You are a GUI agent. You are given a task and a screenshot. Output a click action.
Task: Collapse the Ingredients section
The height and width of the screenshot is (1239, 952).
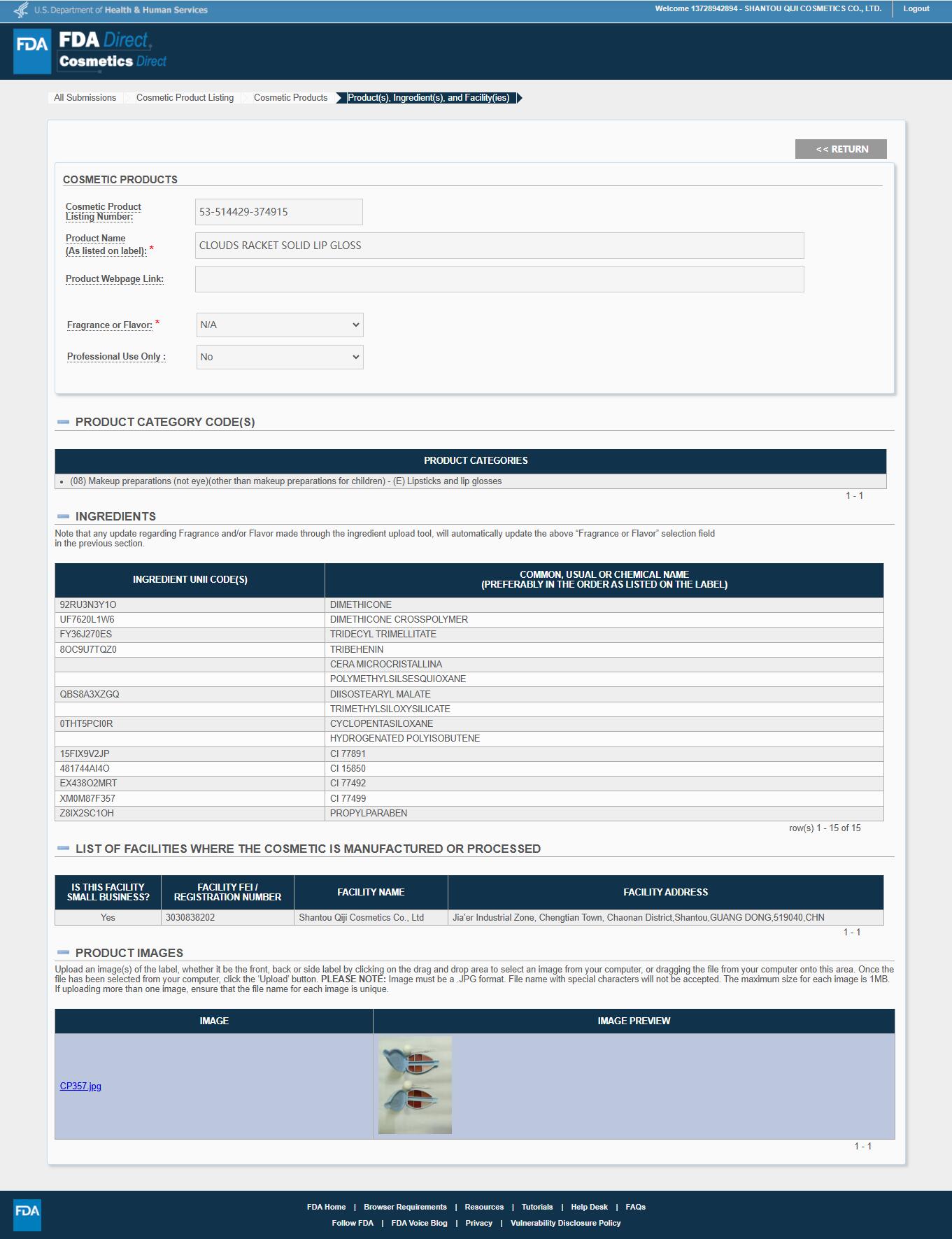pyautogui.click(x=64, y=516)
